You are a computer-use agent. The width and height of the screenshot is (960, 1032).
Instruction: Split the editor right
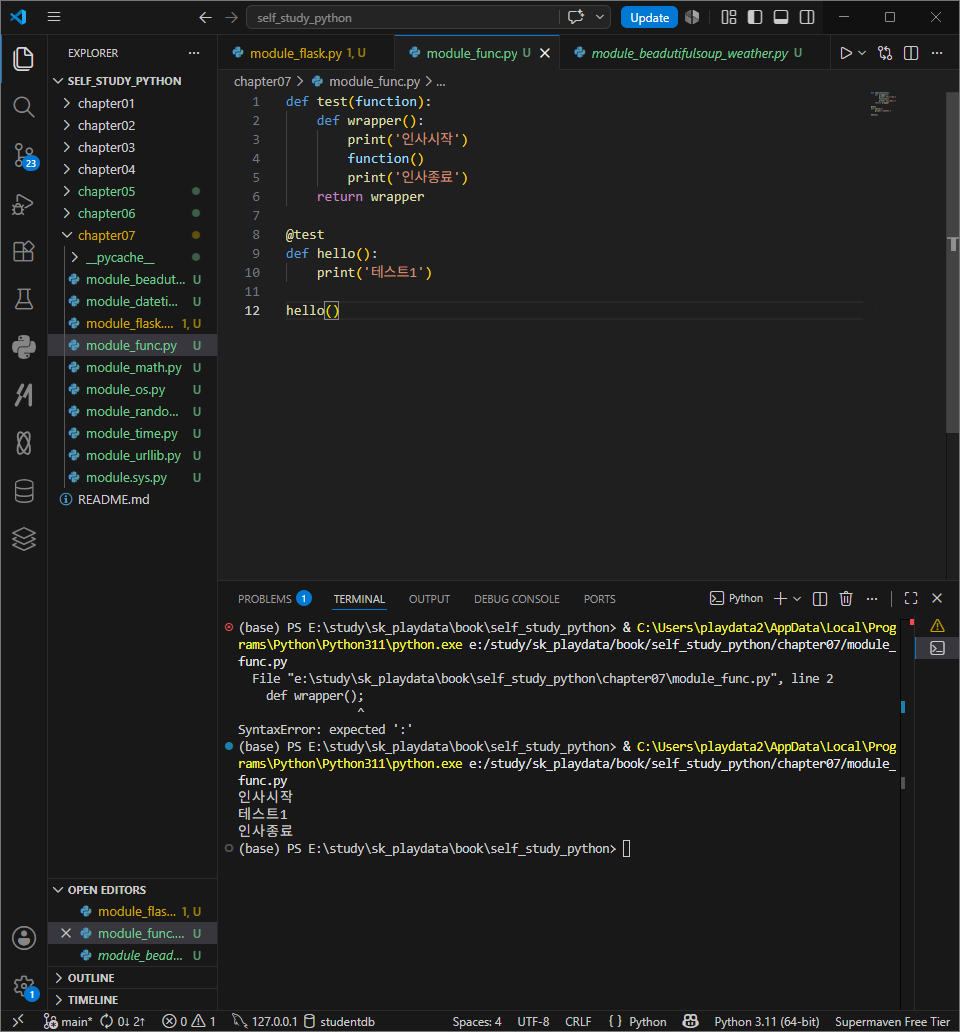911,53
